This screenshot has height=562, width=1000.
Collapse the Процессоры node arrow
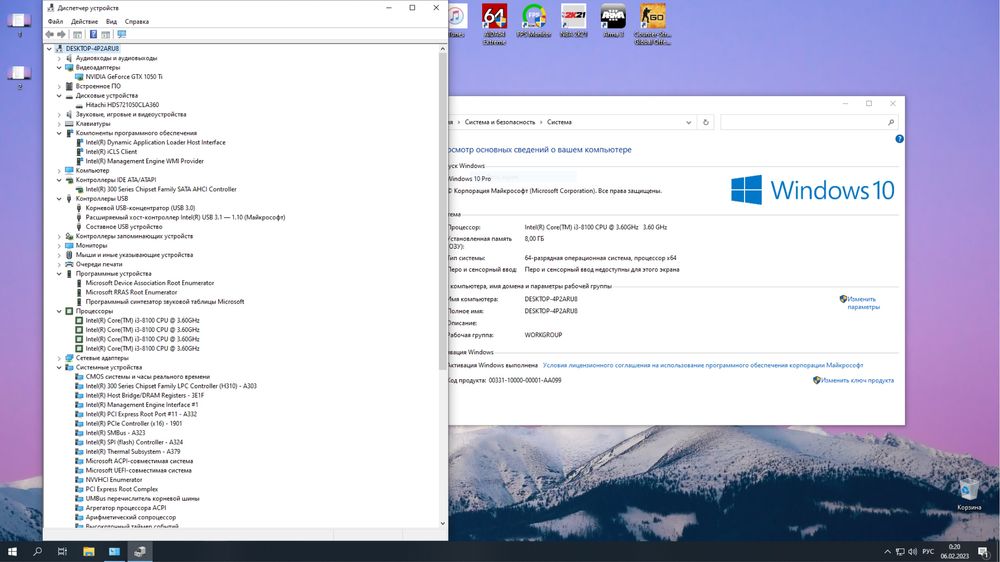[59, 311]
